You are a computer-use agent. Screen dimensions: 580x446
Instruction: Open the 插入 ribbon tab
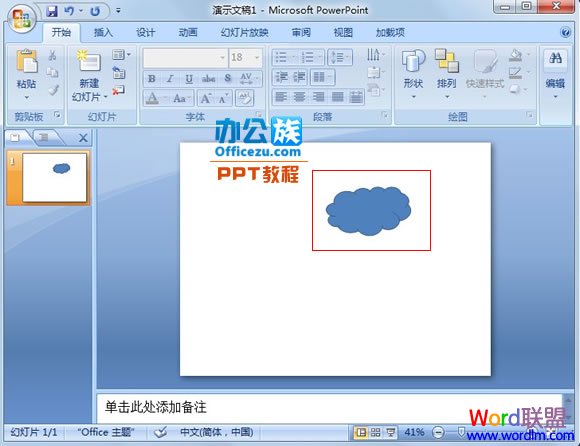click(103, 33)
